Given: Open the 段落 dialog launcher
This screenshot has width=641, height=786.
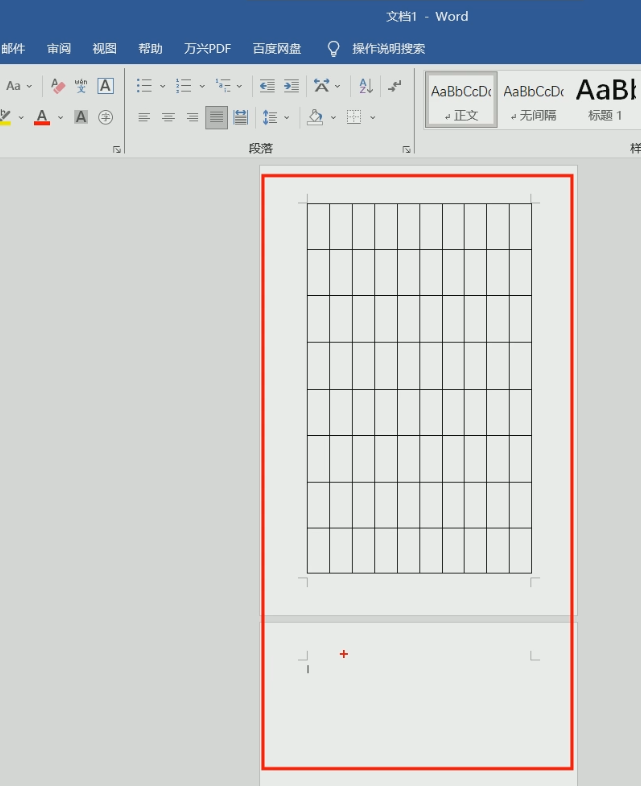Looking at the screenshot, I should click(406, 149).
